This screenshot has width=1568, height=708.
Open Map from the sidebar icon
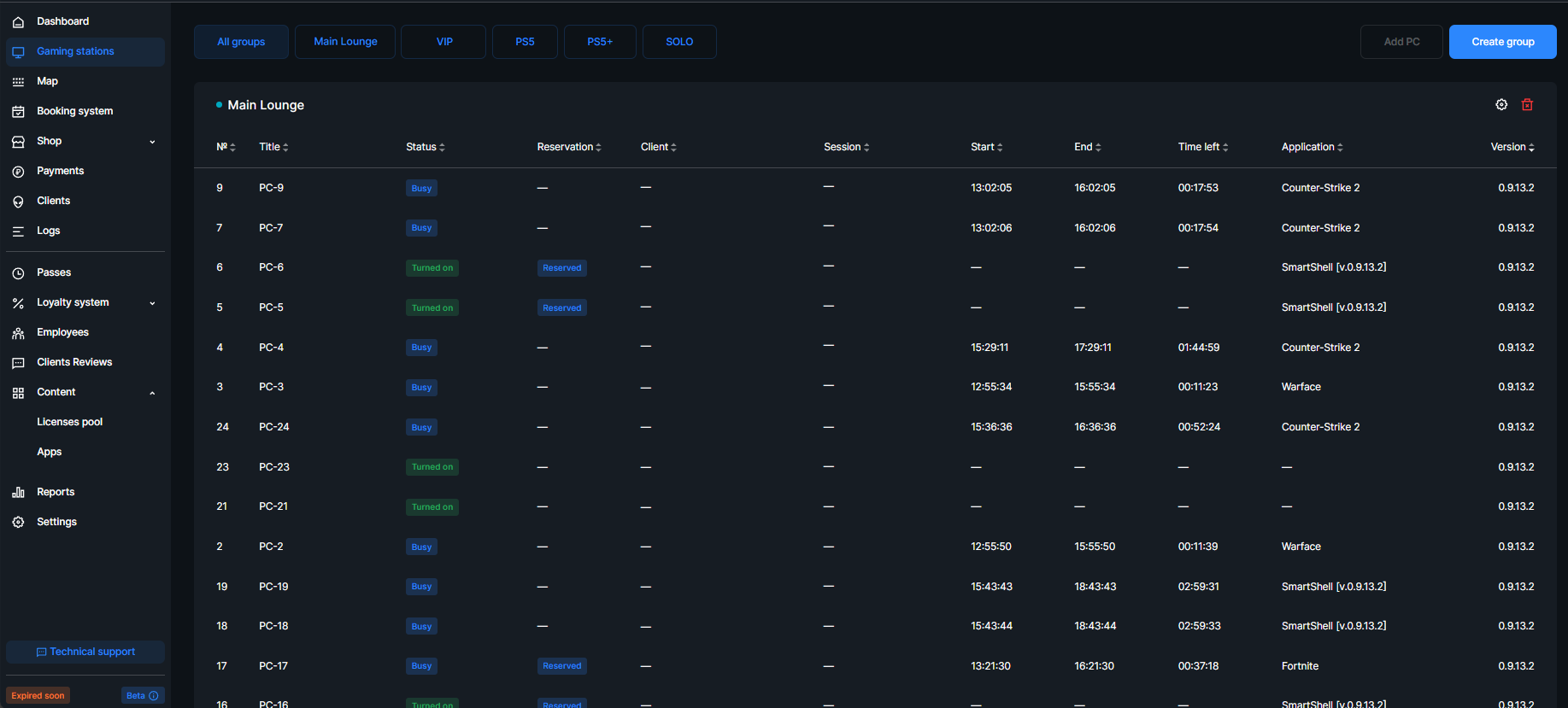(x=18, y=82)
